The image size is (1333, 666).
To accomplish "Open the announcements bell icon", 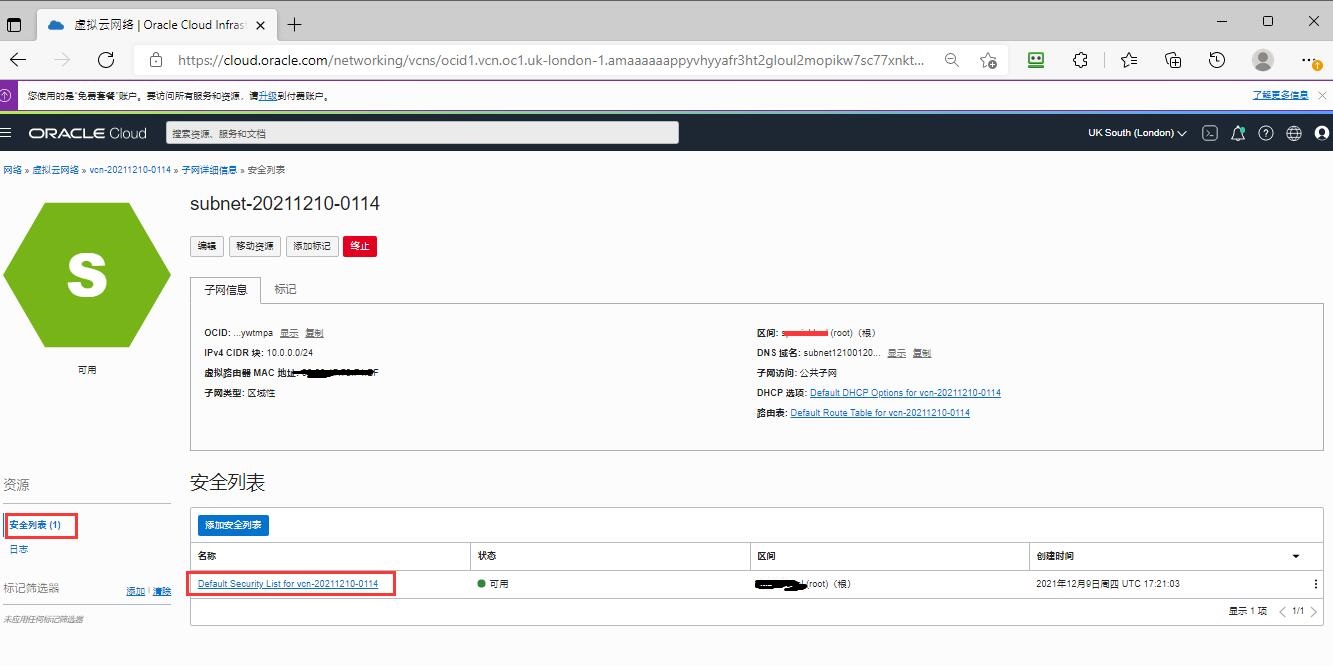I will coord(1238,133).
